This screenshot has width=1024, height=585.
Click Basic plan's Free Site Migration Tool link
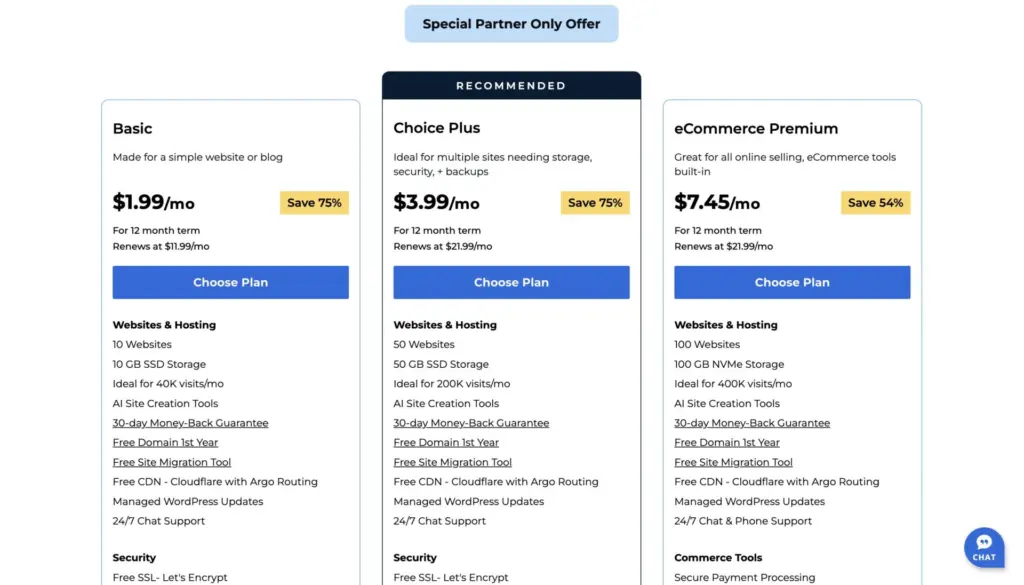(172, 462)
